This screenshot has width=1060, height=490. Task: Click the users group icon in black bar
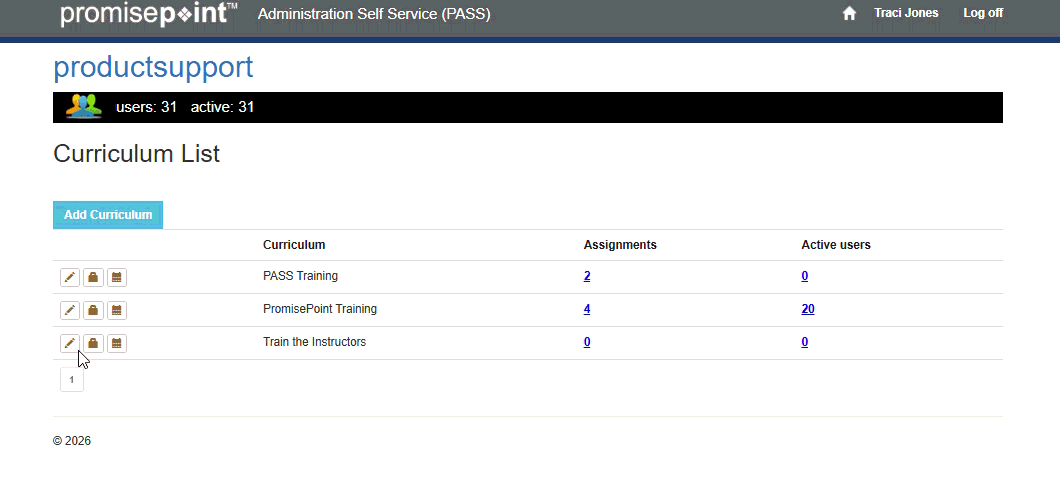pyautogui.click(x=84, y=106)
